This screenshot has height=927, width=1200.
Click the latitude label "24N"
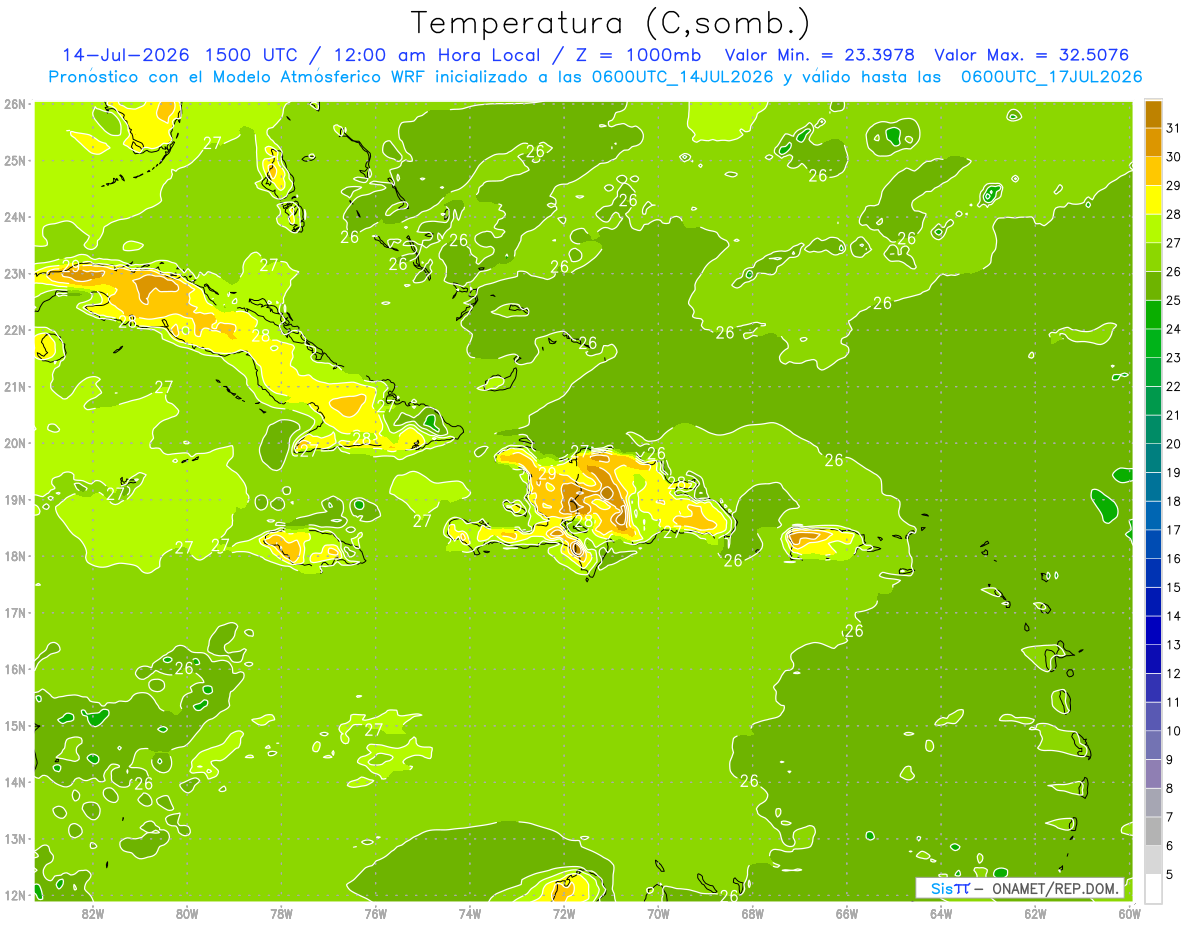pyautogui.click(x=15, y=217)
